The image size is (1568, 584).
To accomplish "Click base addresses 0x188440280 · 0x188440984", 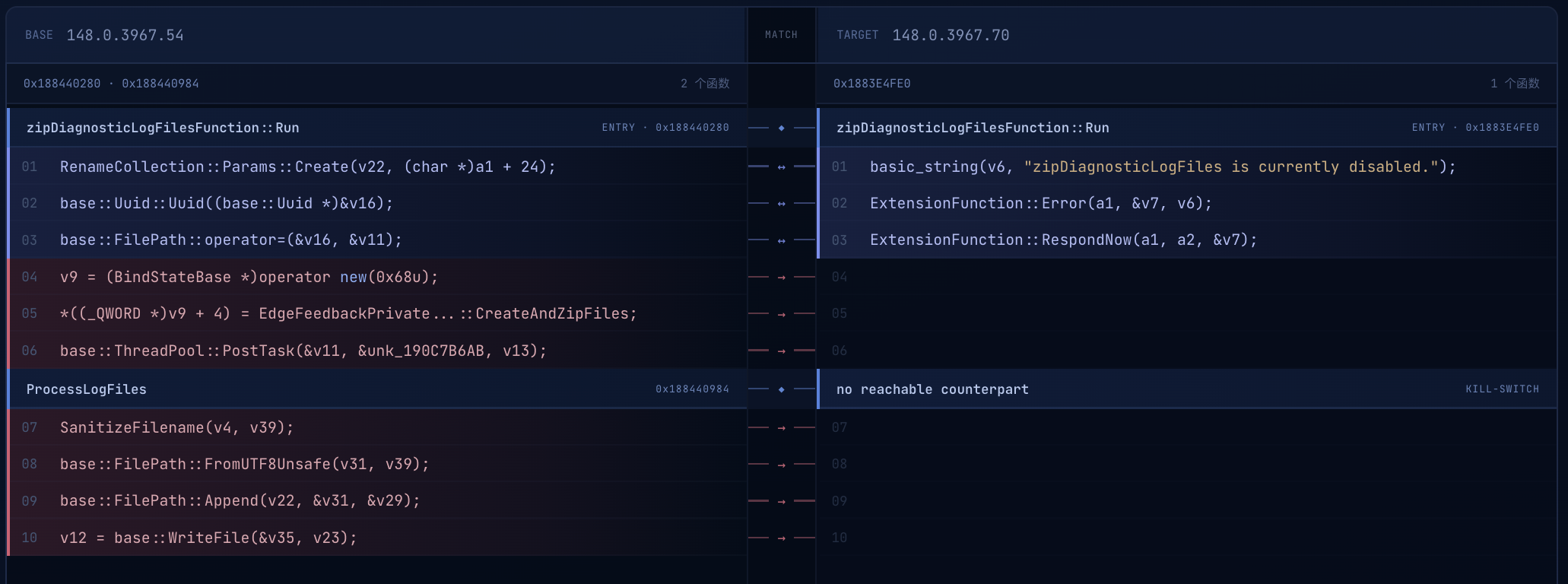I will click(x=111, y=84).
